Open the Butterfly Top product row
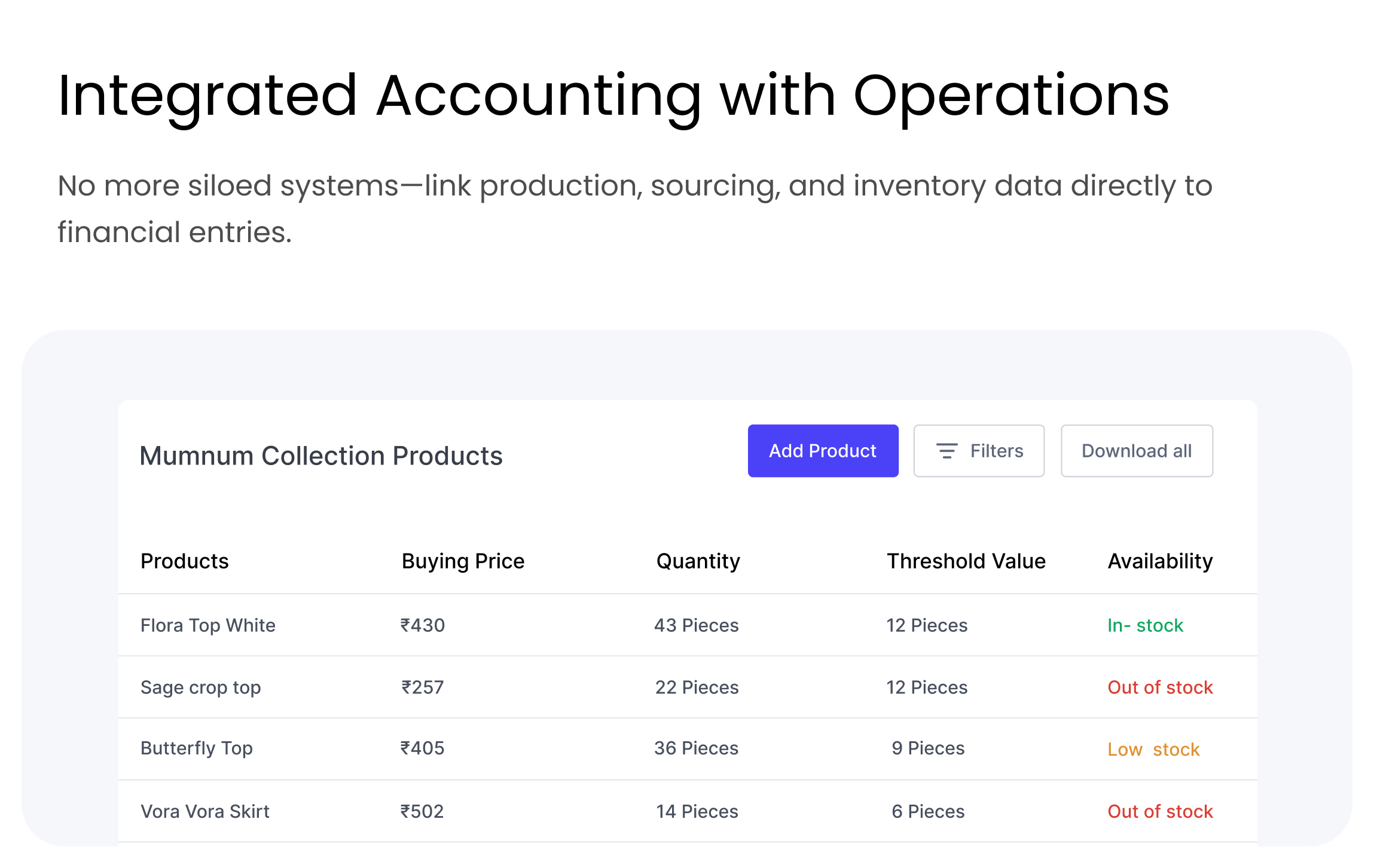 pyautogui.click(x=196, y=748)
